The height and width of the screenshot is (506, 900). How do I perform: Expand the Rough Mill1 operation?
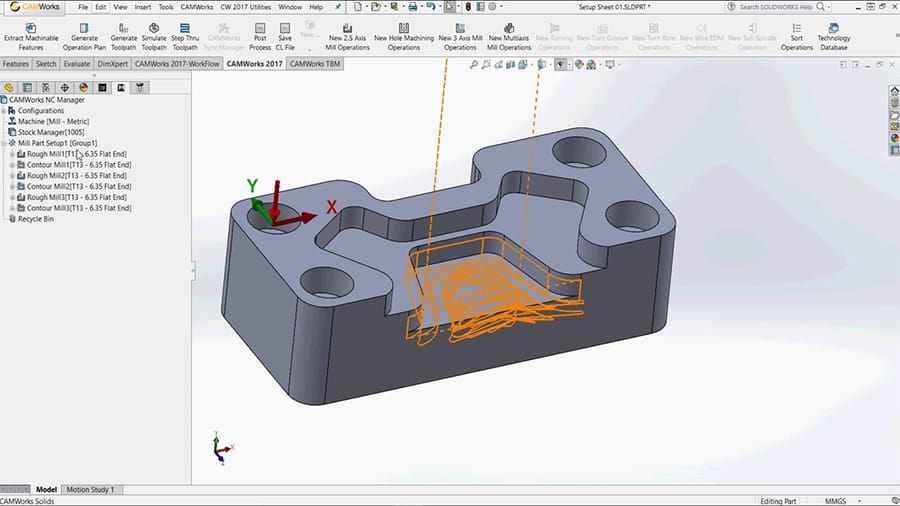tap(13, 154)
